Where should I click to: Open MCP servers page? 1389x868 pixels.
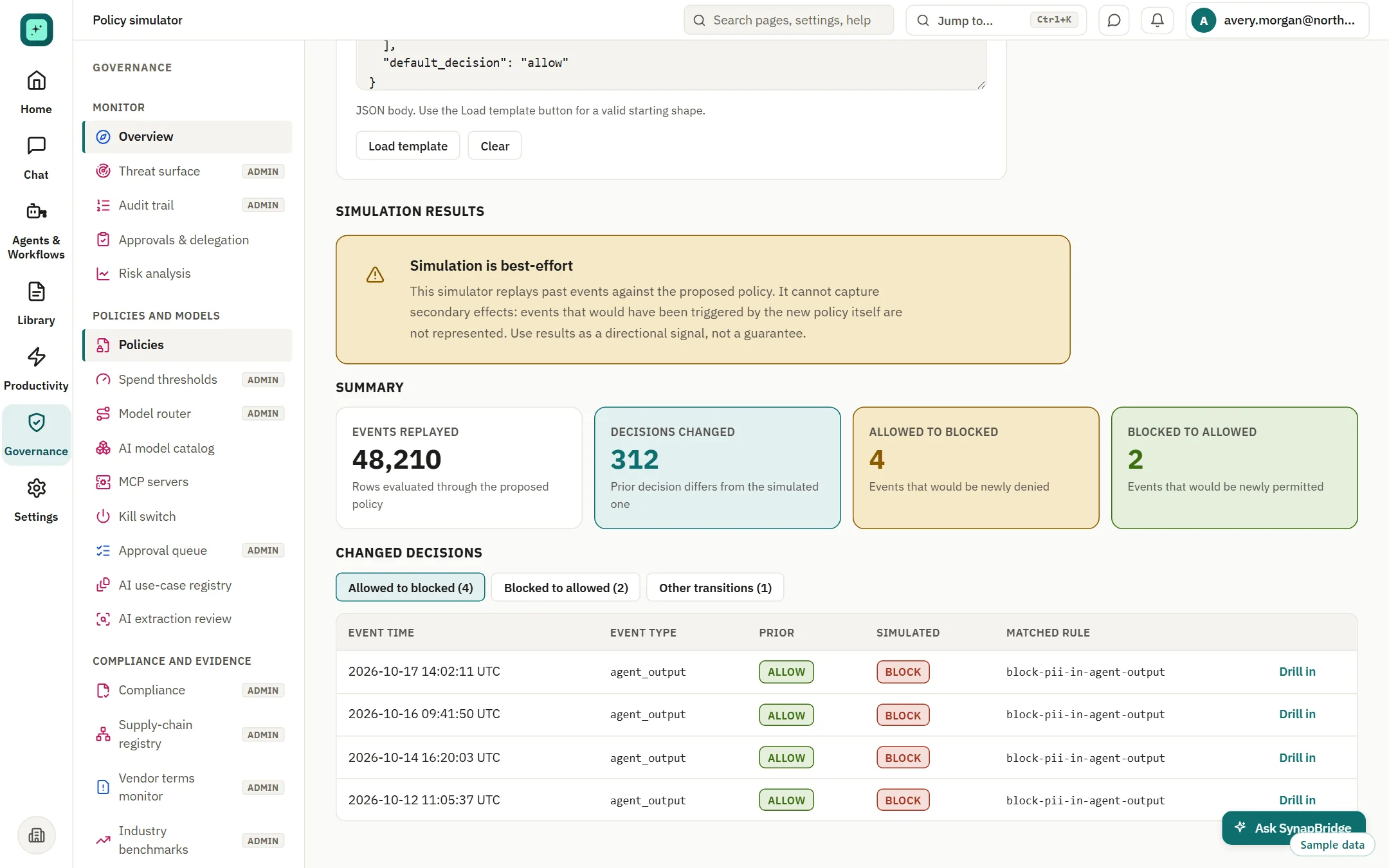coord(188,482)
